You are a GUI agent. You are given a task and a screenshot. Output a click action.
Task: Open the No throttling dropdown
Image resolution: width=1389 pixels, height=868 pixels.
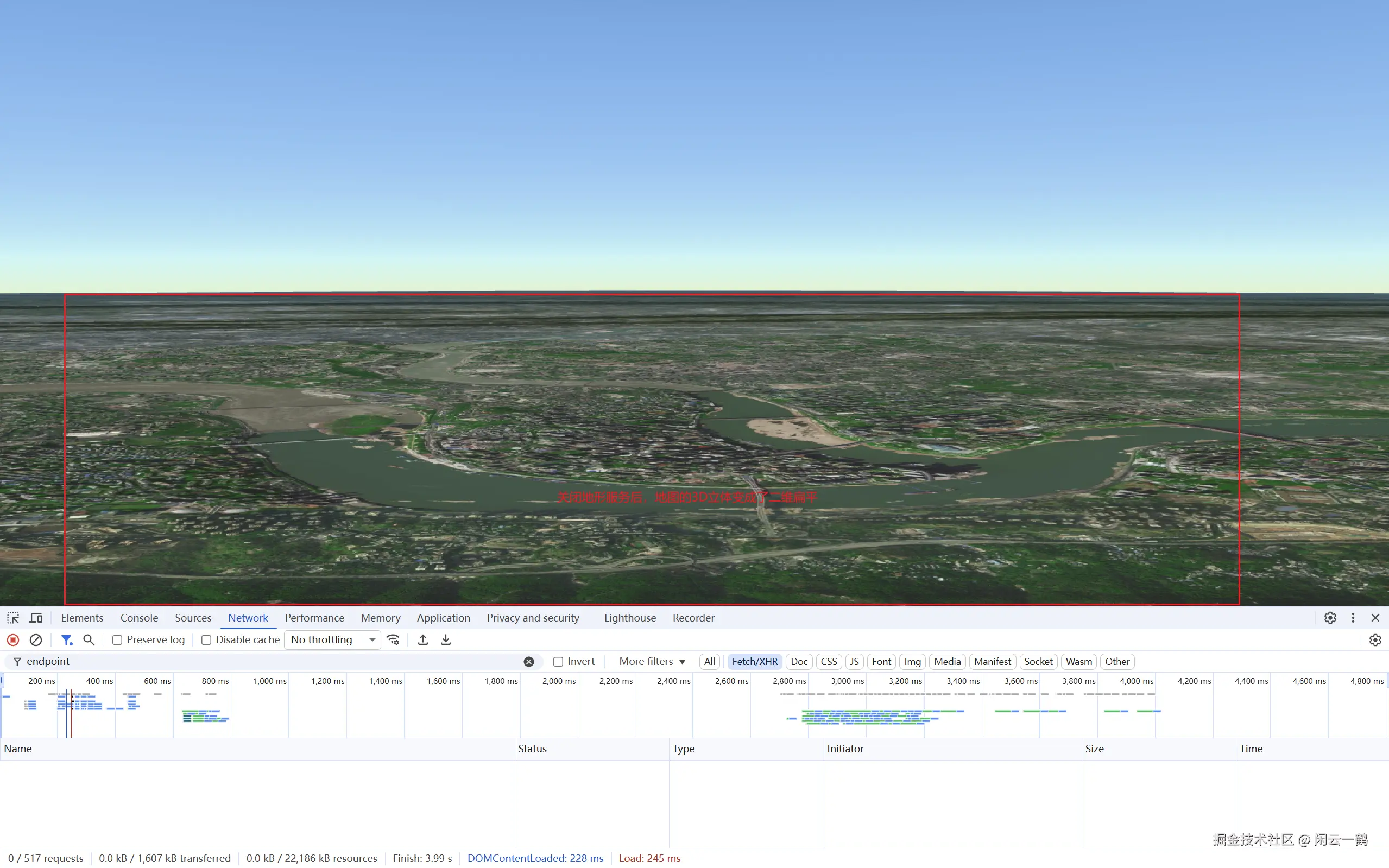(x=332, y=639)
